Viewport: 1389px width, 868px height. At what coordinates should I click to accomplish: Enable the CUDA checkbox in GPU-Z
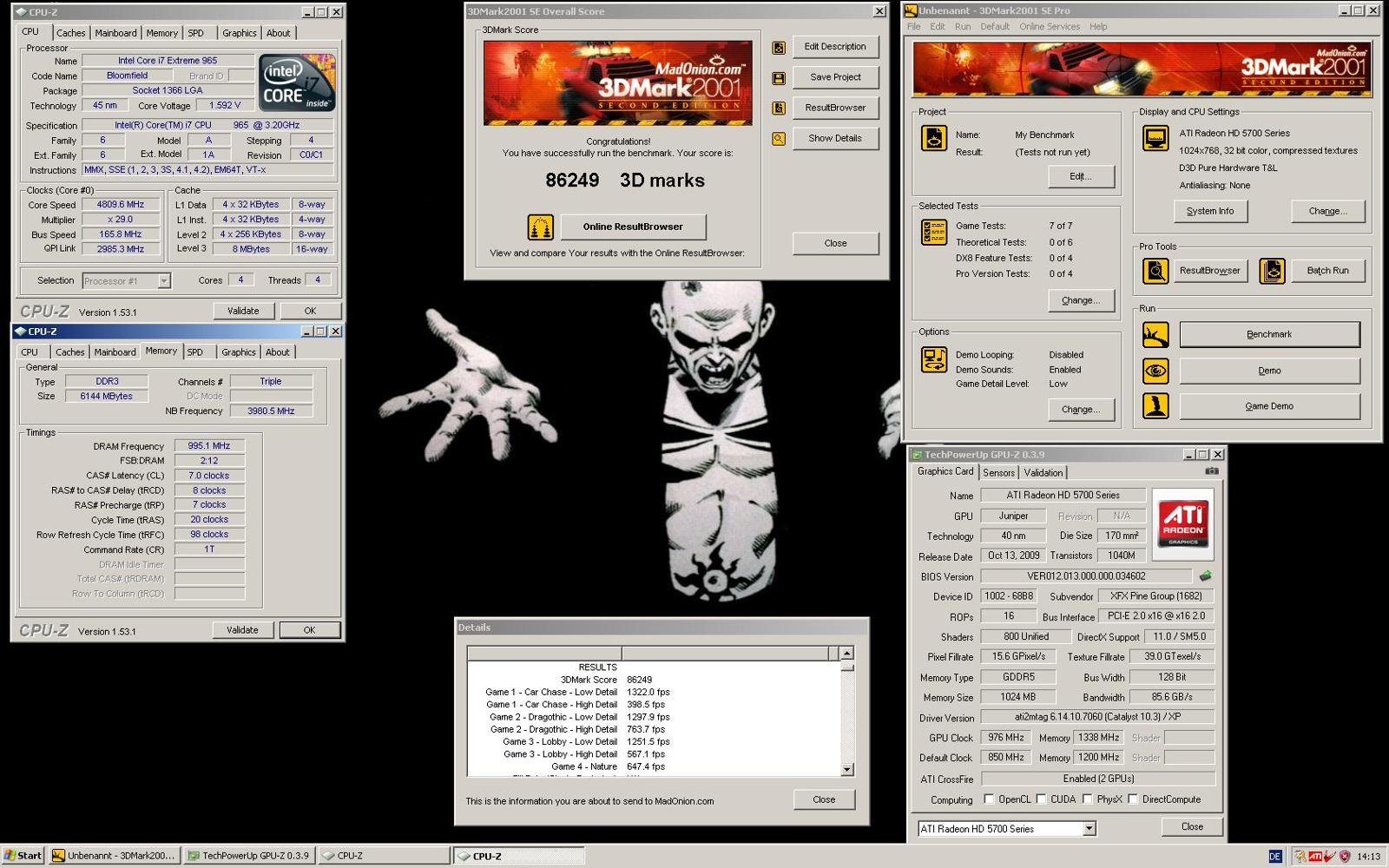click(x=1041, y=799)
